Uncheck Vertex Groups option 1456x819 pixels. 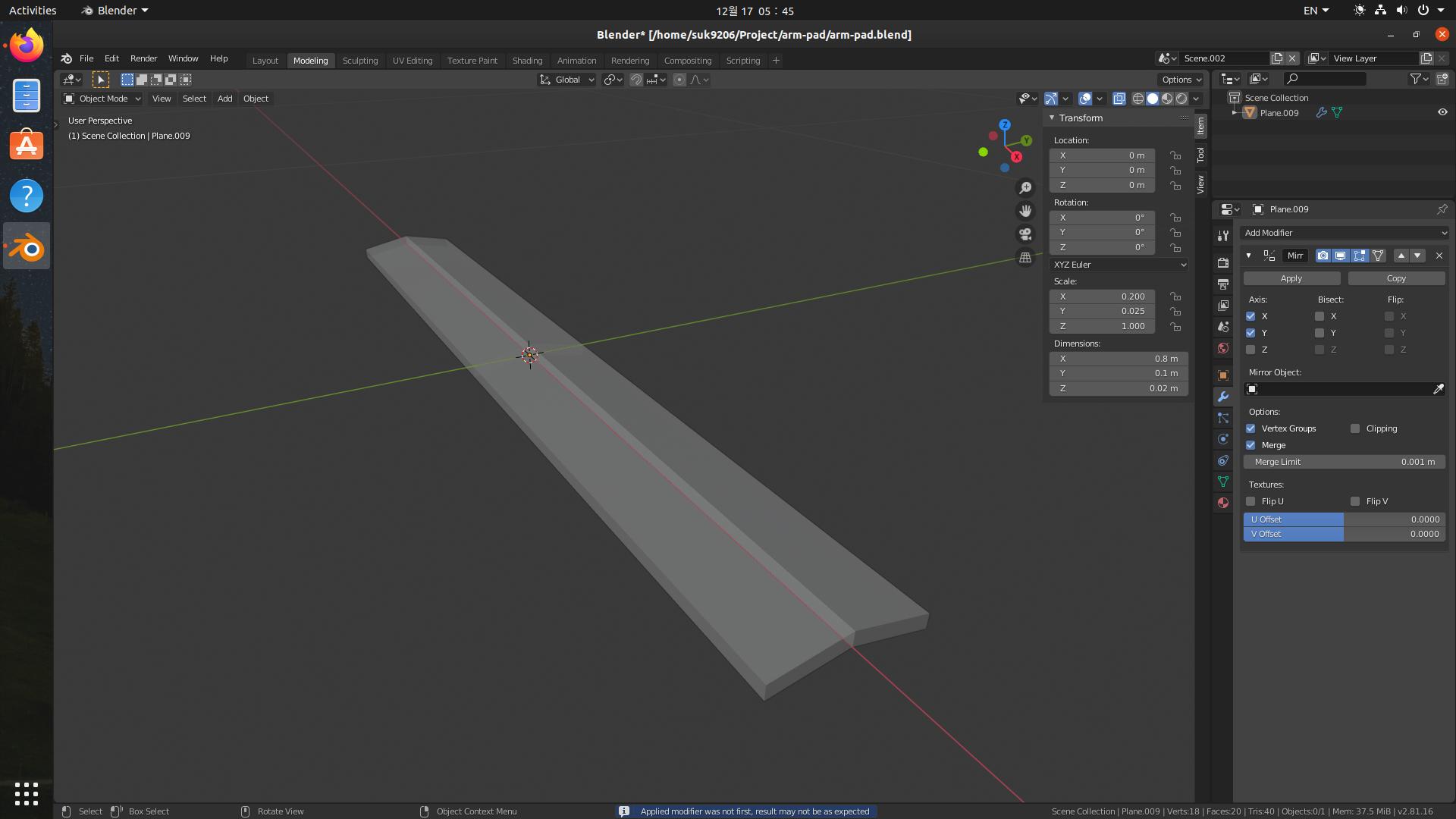point(1250,428)
